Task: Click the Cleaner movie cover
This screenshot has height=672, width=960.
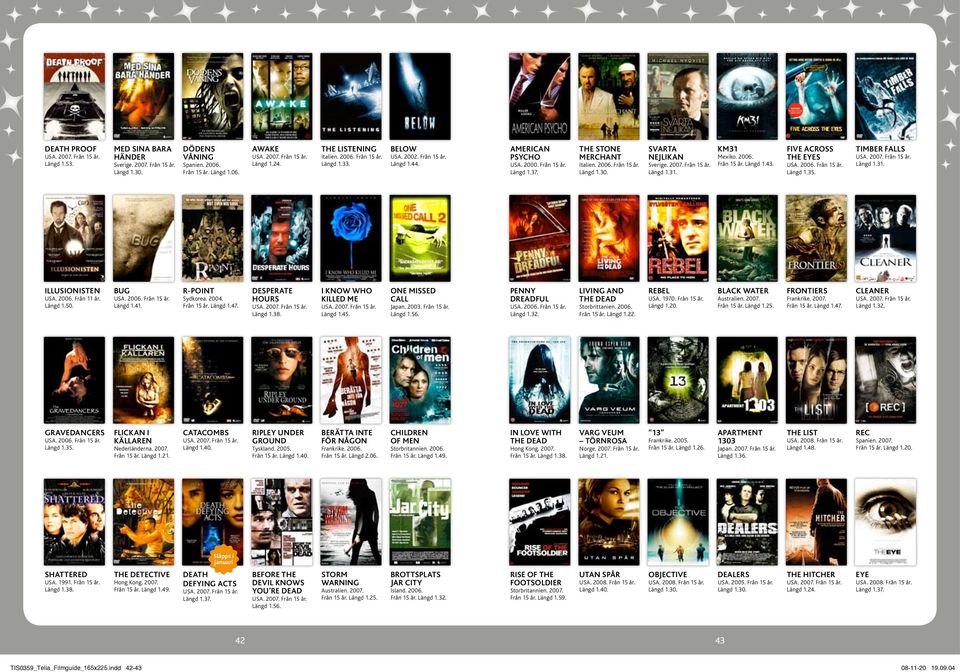Action: pyautogui.click(x=885, y=238)
